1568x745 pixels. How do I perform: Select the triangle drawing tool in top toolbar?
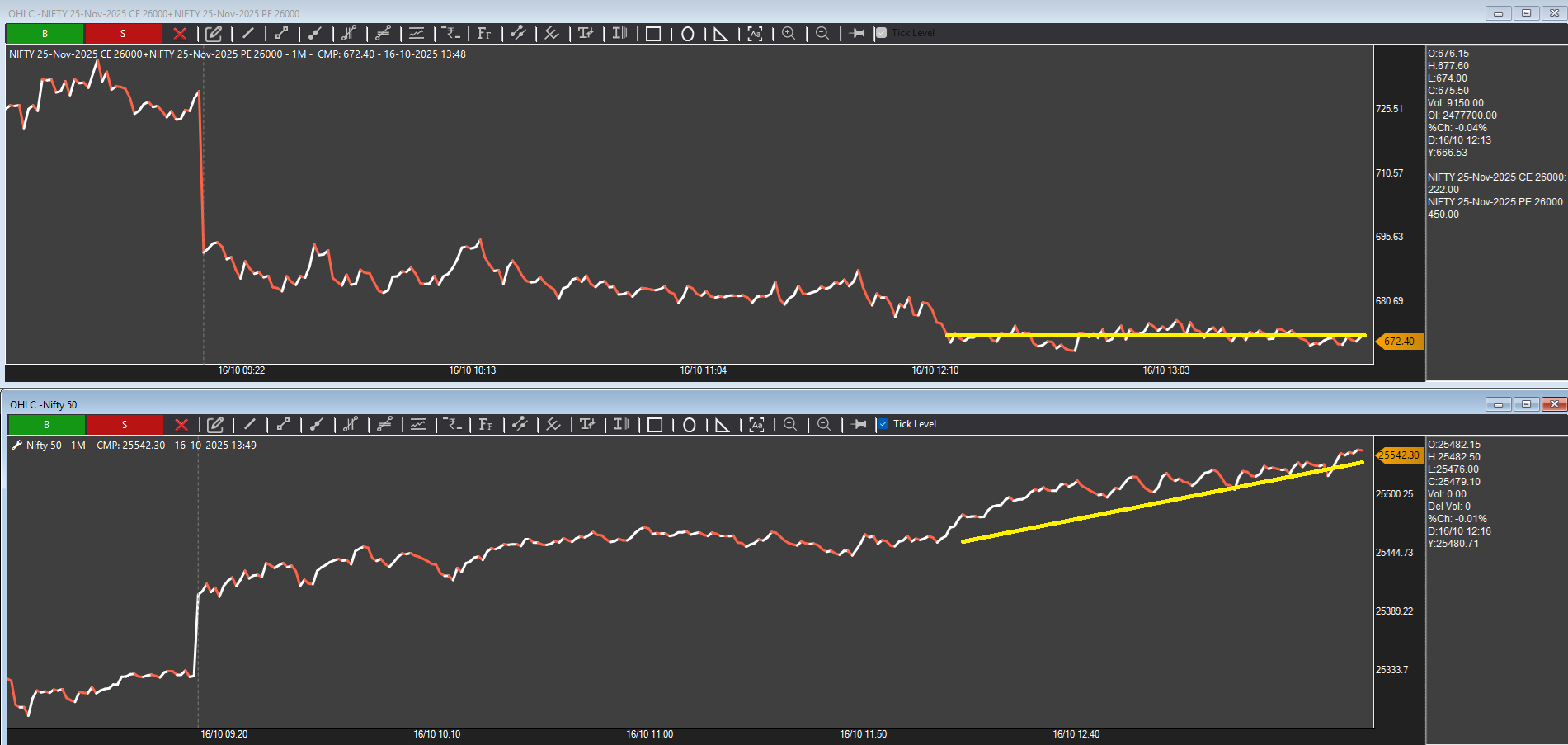[721, 34]
